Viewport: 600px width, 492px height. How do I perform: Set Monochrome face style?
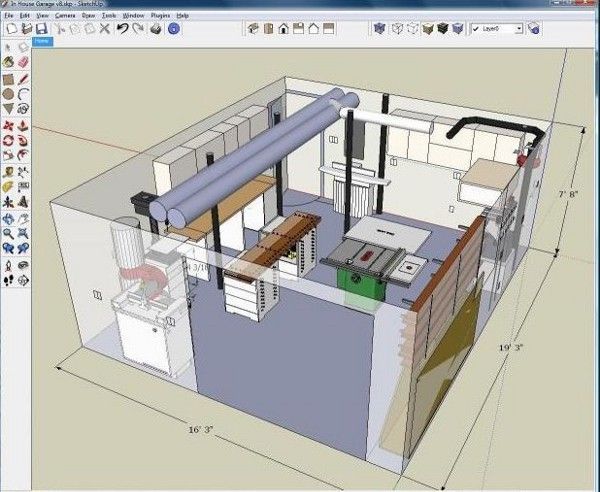pyautogui.click(x=458, y=29)
